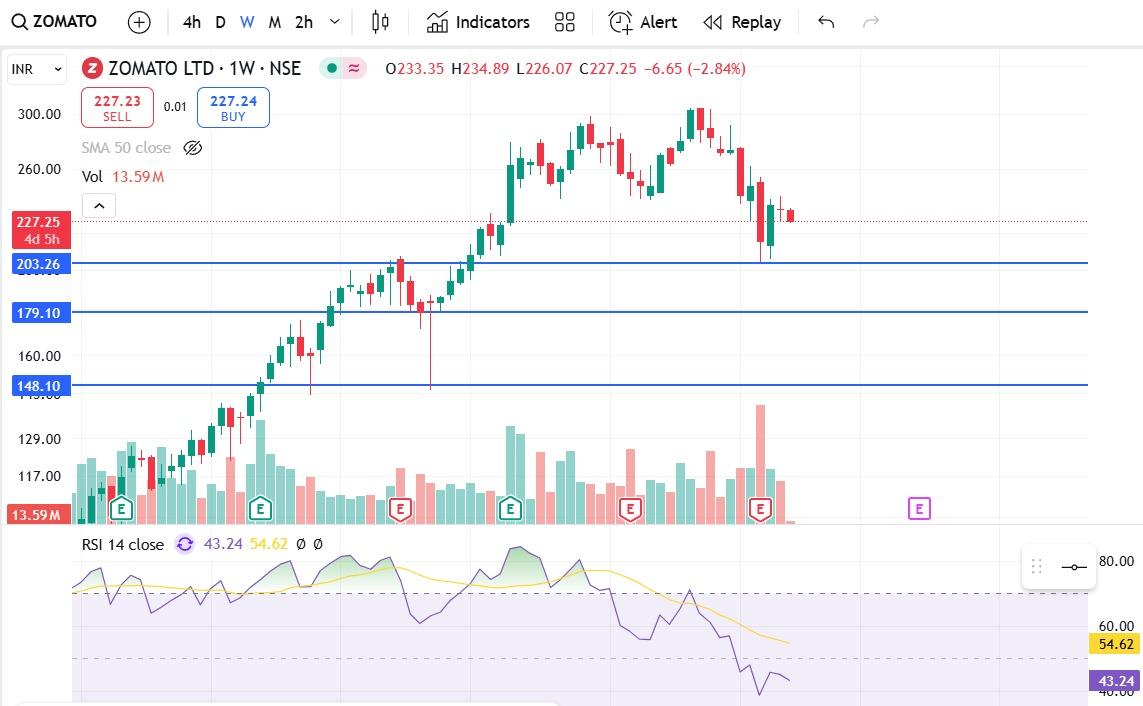Click the green market status dot

click(332, 68)
